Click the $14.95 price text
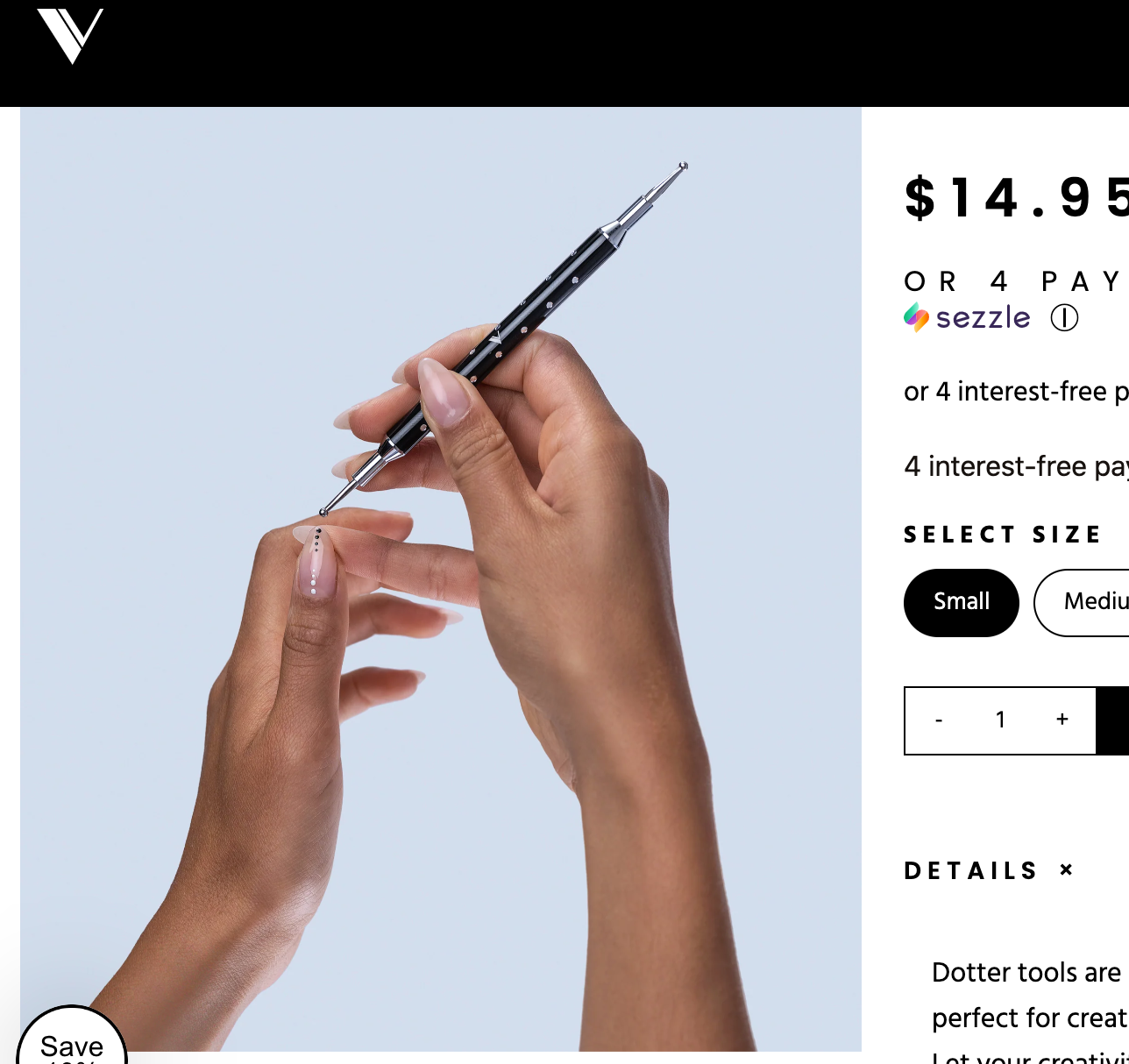Image resolution: width=1129 pixels, height=1064 pixels. (x=1017, y=198)
